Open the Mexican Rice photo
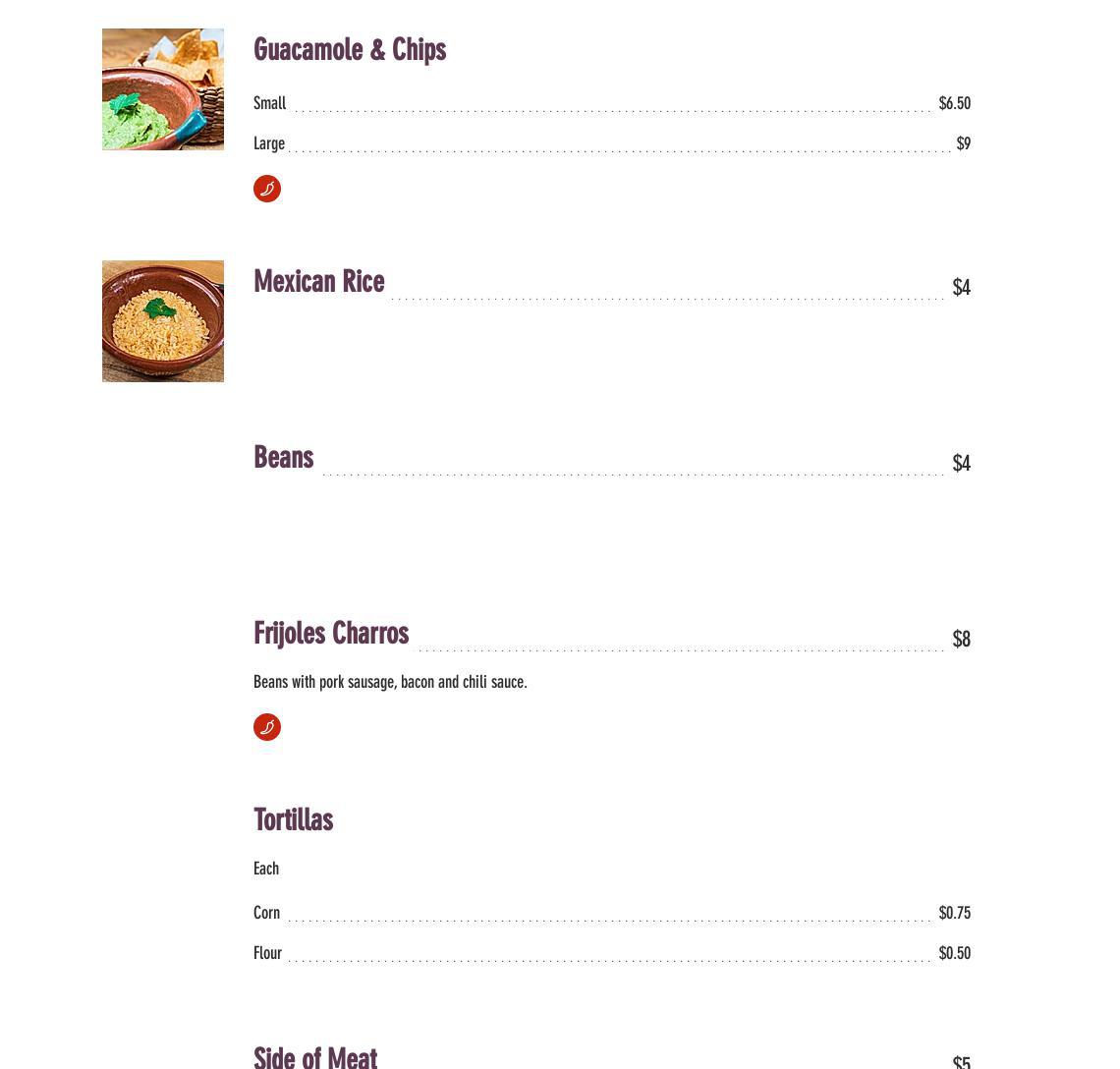 pyautogui.click(x=163, y=321)
